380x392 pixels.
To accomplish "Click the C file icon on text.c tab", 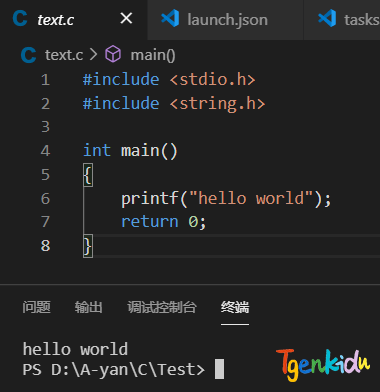I will point(20,19).
